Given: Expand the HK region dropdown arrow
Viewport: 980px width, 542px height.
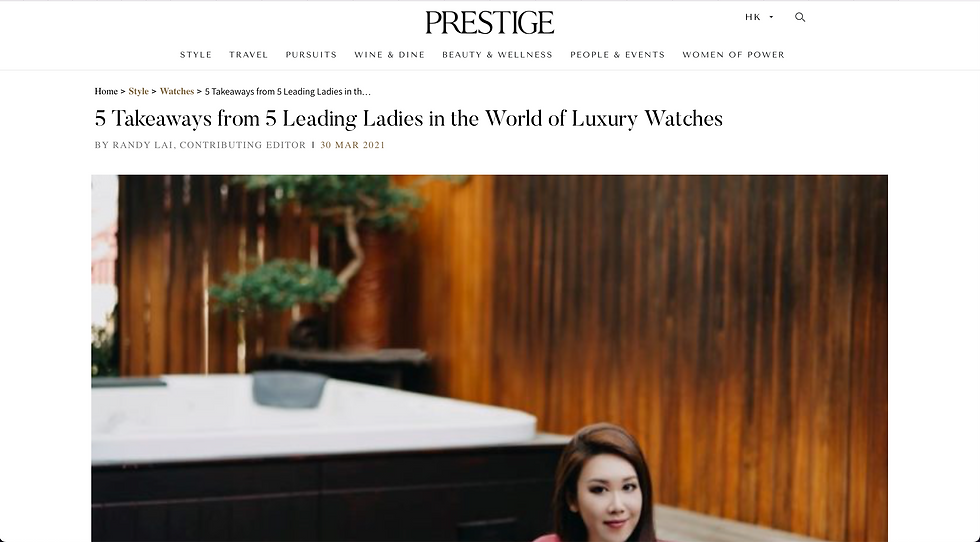Looking at the screenshot, I should (x=771, y=17).
